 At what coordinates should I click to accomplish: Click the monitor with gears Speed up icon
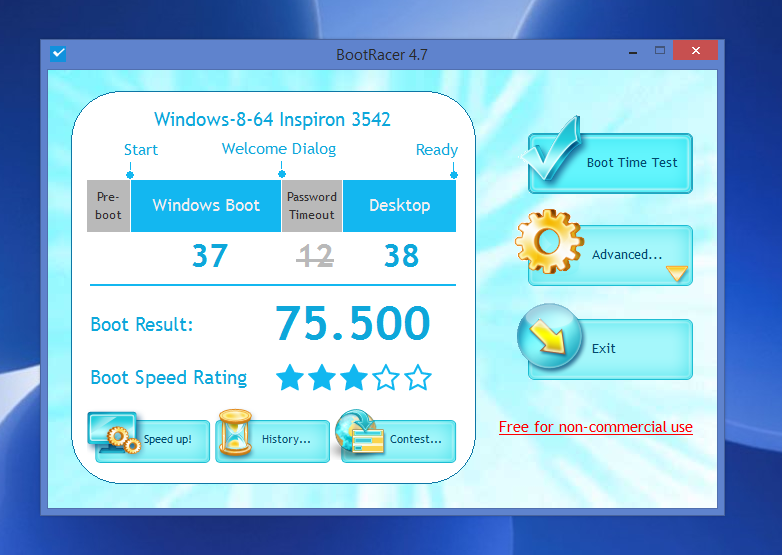click(x=114, y=432)
